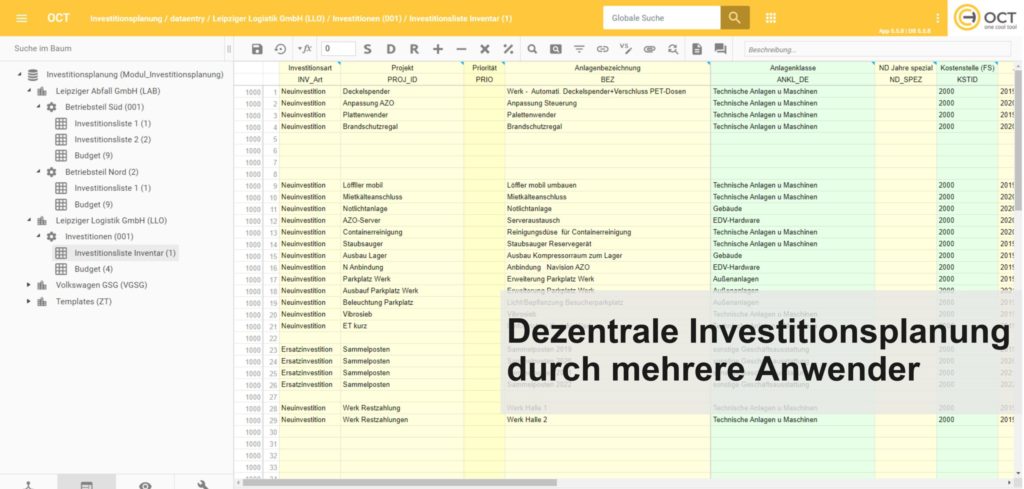This screenshot has height=489, width=1024.
Task: Expand Volkswagen GSG (VGSG) node
Action: pos(29,285)
